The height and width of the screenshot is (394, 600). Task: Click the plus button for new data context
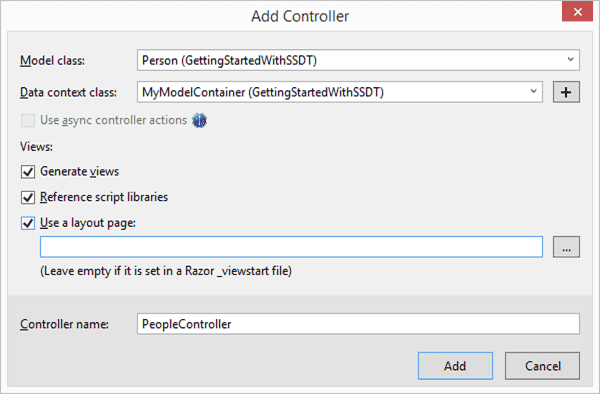tap(566, 92)
